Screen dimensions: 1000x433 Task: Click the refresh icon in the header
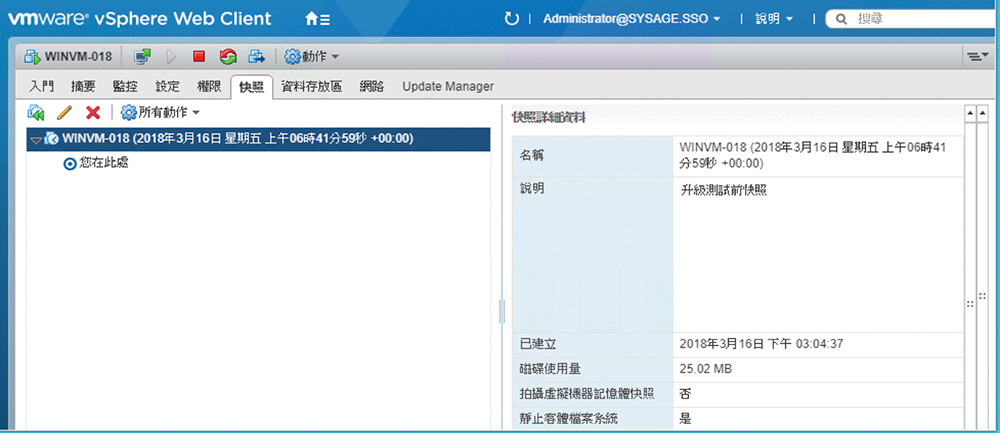point(511,19)
